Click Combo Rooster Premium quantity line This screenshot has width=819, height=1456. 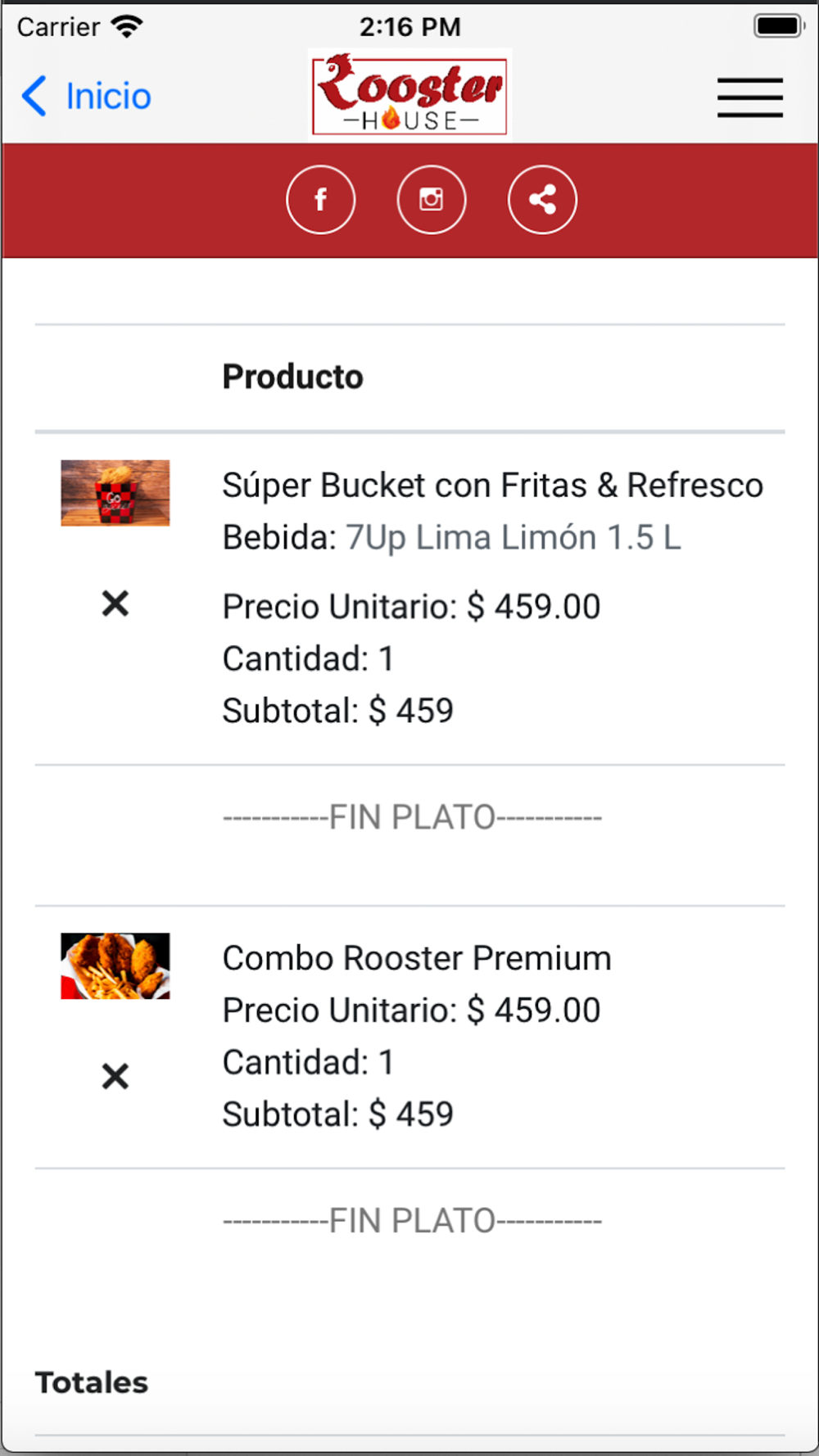pos(309,1062)
